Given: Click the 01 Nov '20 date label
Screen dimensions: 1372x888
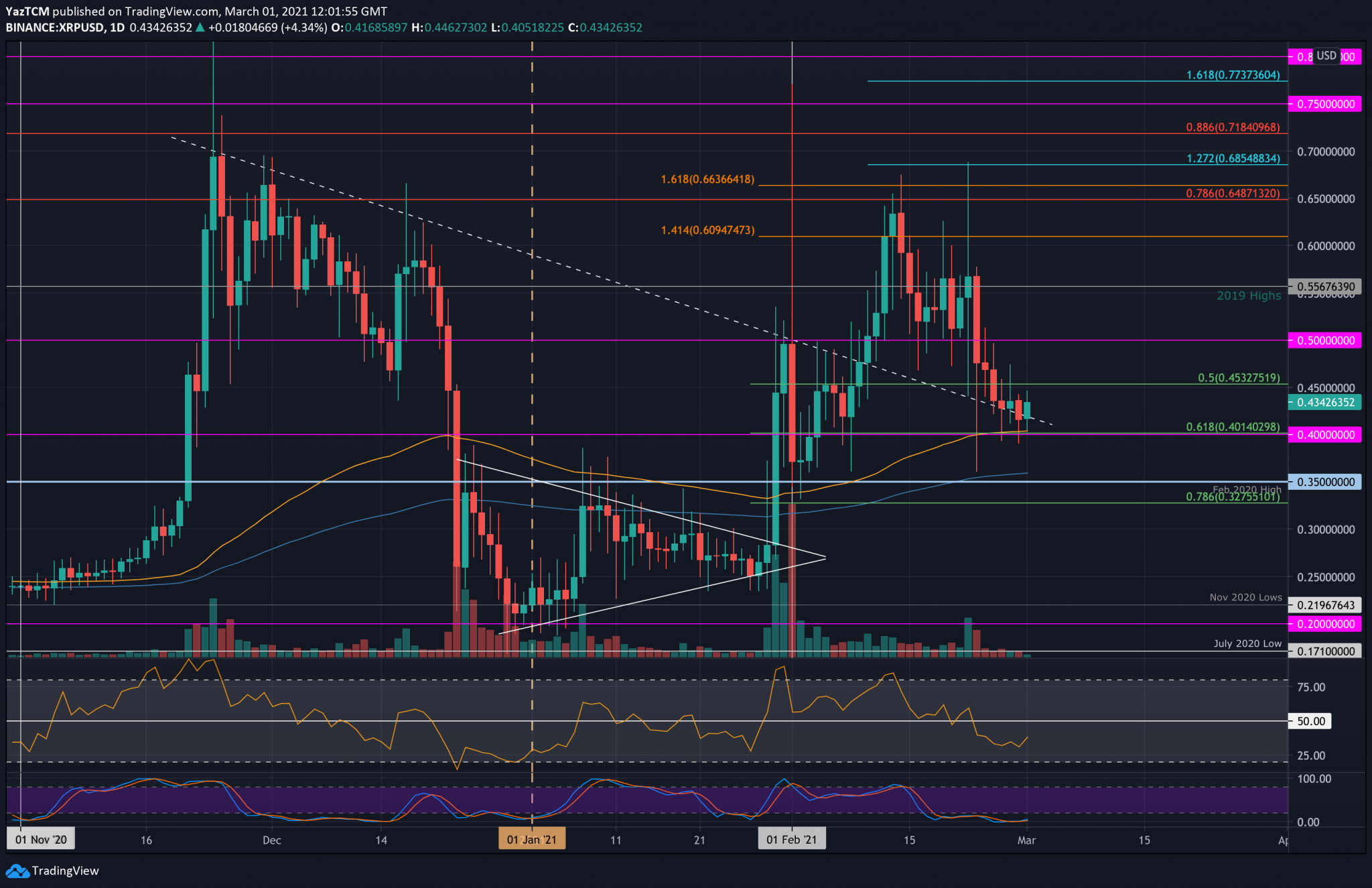Looking at the screenshot, I should pyautogui.click(x=41, y=840).
